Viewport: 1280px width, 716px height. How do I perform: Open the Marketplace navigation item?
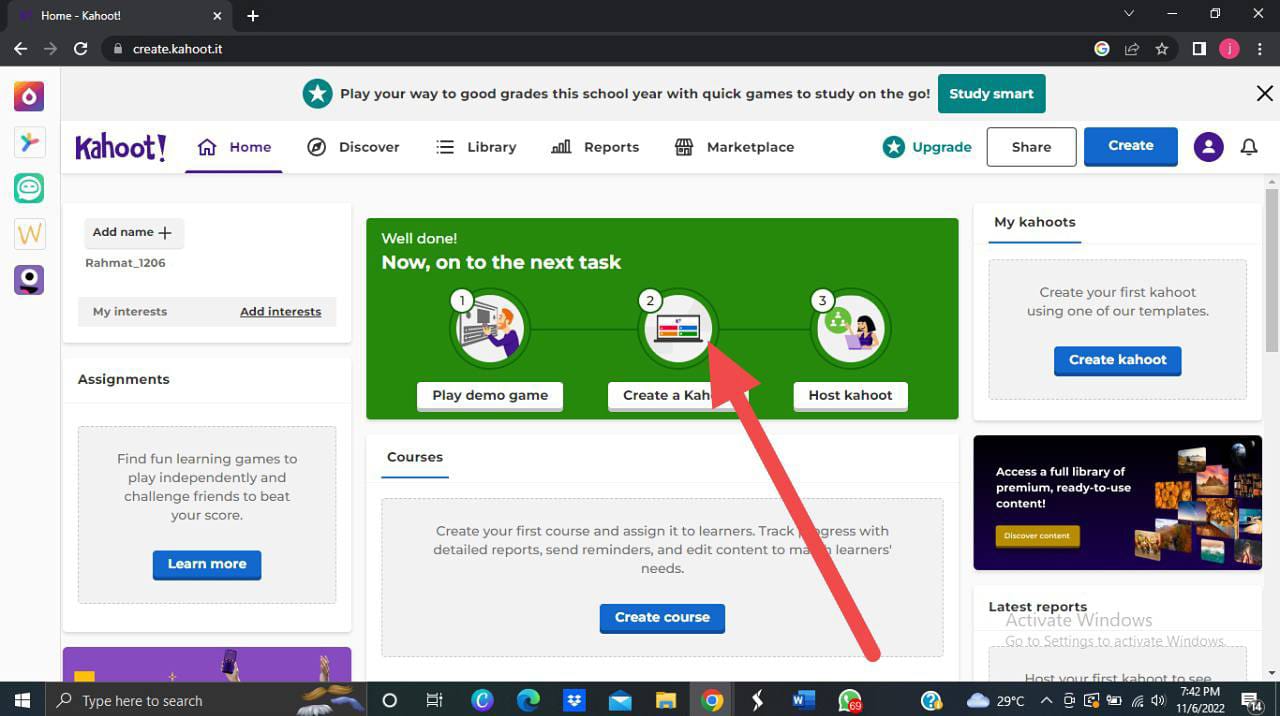pyautogui.click(x=734, y=147)
